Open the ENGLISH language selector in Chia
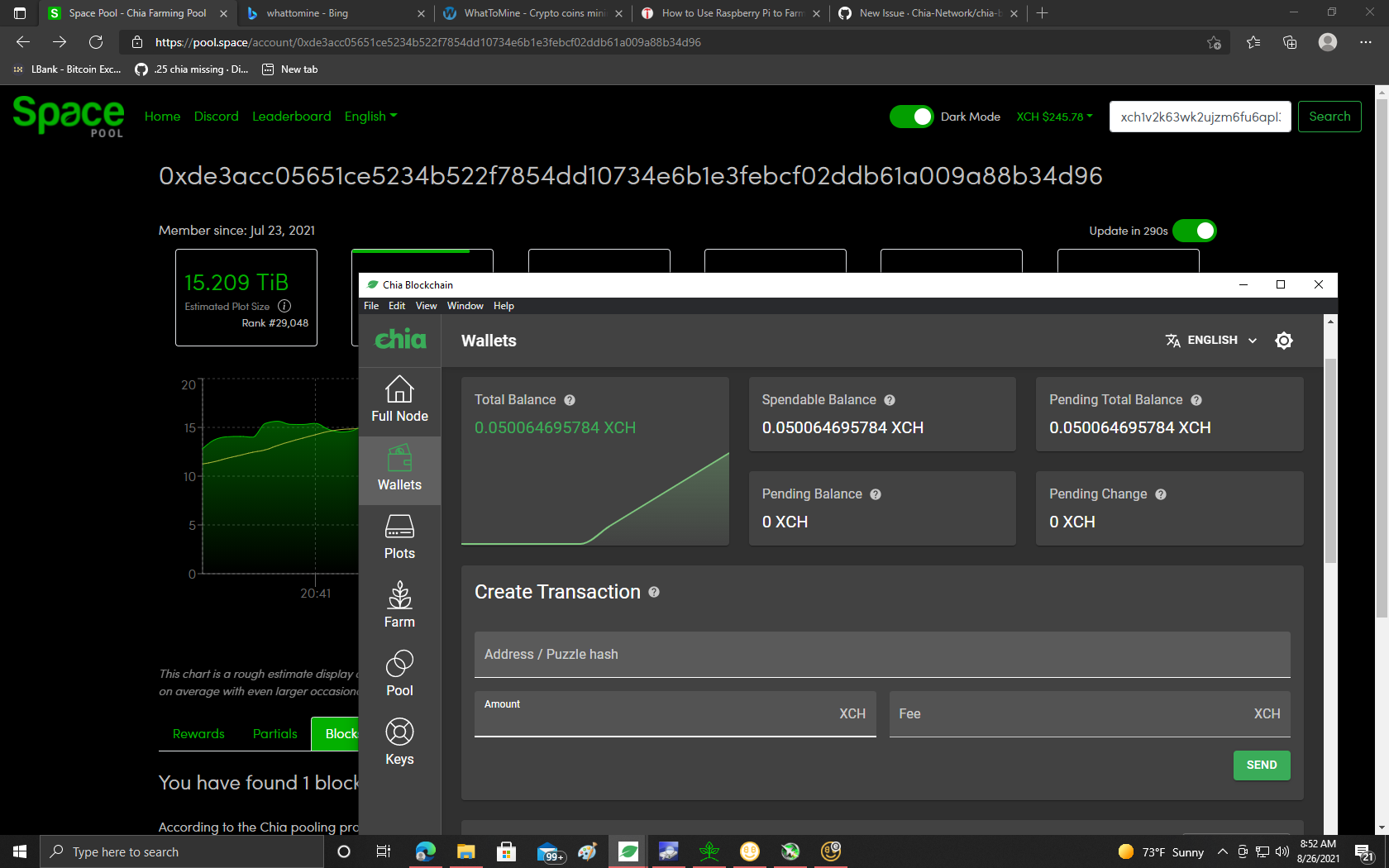This screenshot has width=1389, height=868. click(x=1211, y=341)
